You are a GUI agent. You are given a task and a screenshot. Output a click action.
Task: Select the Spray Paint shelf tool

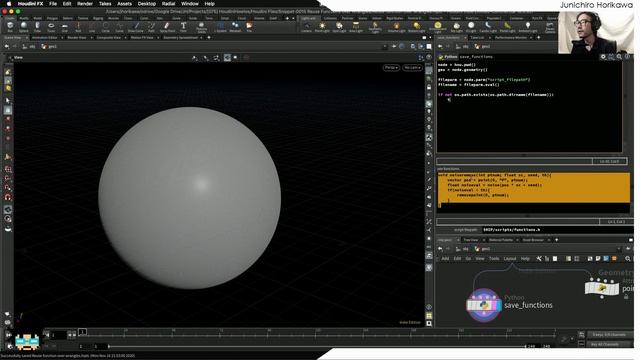click(167, 27)
